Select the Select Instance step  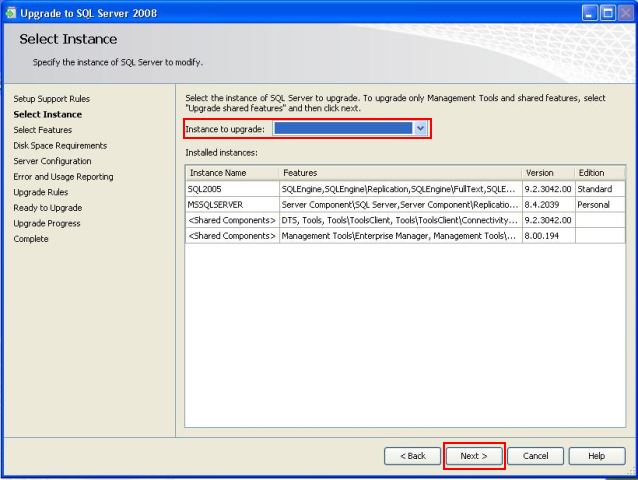click(x=48, y=114)
